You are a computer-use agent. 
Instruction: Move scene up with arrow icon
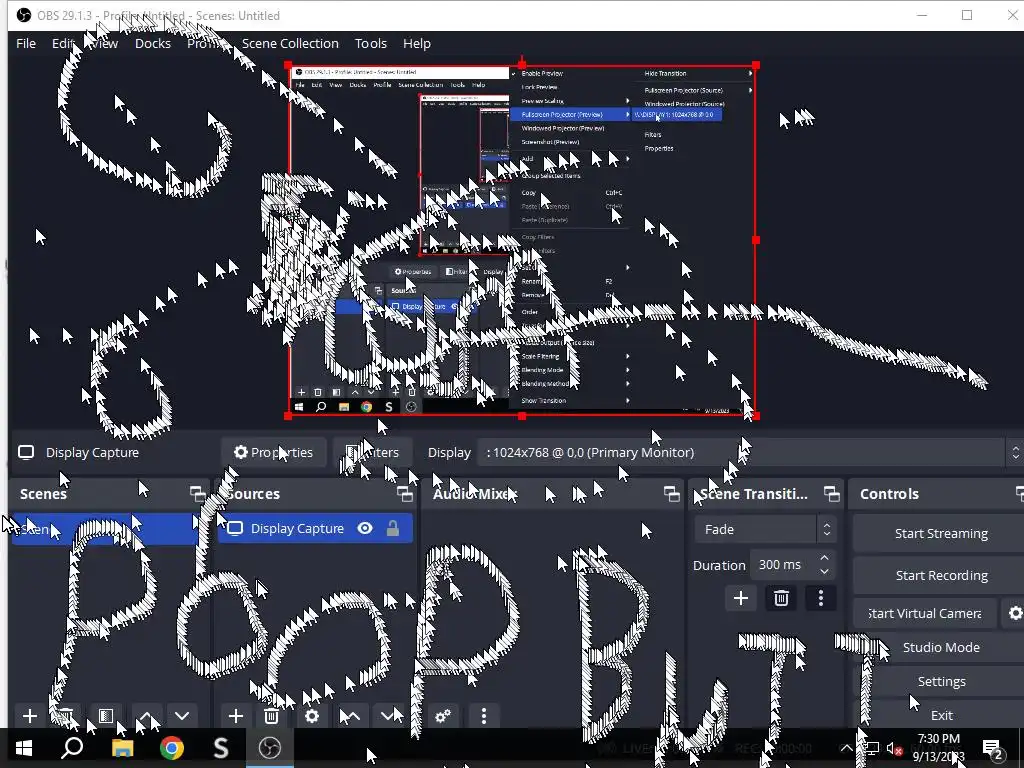[x=146, y=716]
